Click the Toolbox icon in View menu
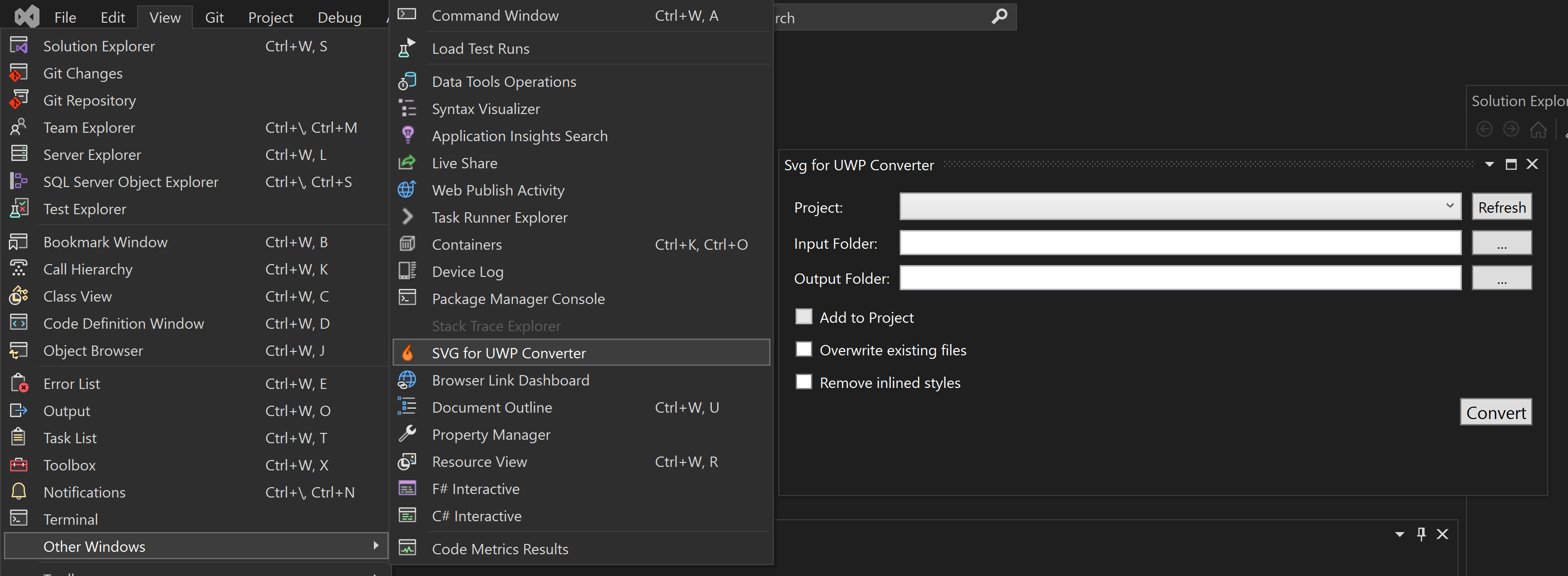 click(x=19, y=465)
